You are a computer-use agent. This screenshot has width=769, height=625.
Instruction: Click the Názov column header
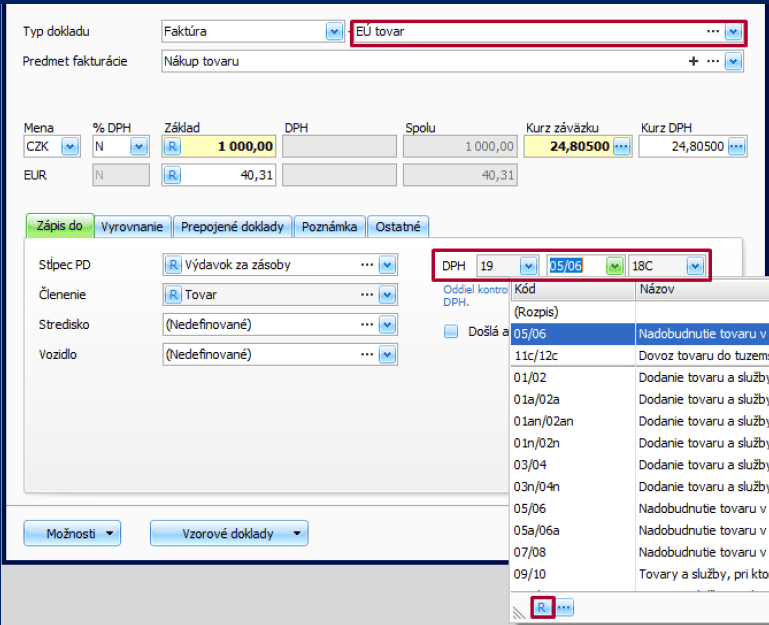(x=702, y=289)
